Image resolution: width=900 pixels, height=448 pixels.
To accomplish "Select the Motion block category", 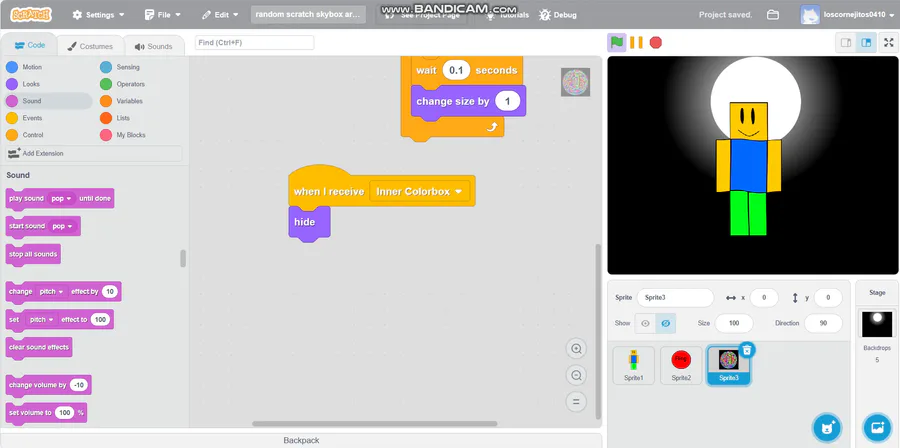I will pyautogui.click(x=24, y=67).
